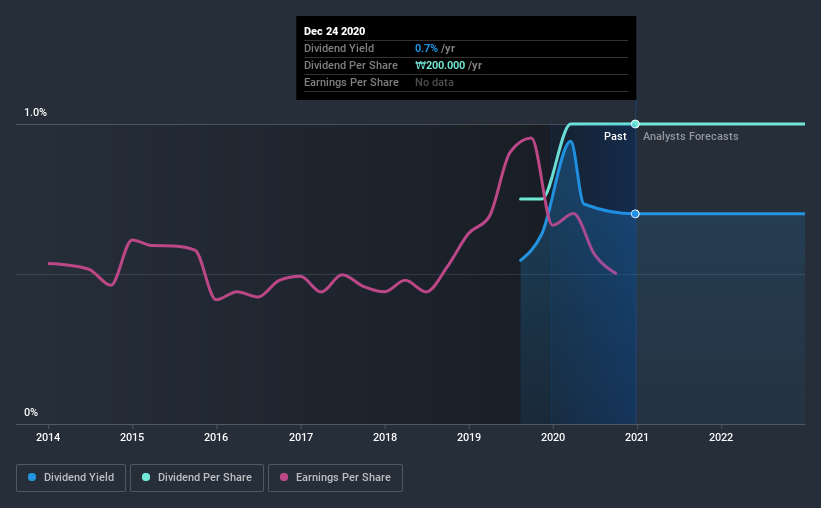Click the Dec 24 2020 tooltip header
The height and width of the screenshot is (508, 821).
tap(335, 31)
